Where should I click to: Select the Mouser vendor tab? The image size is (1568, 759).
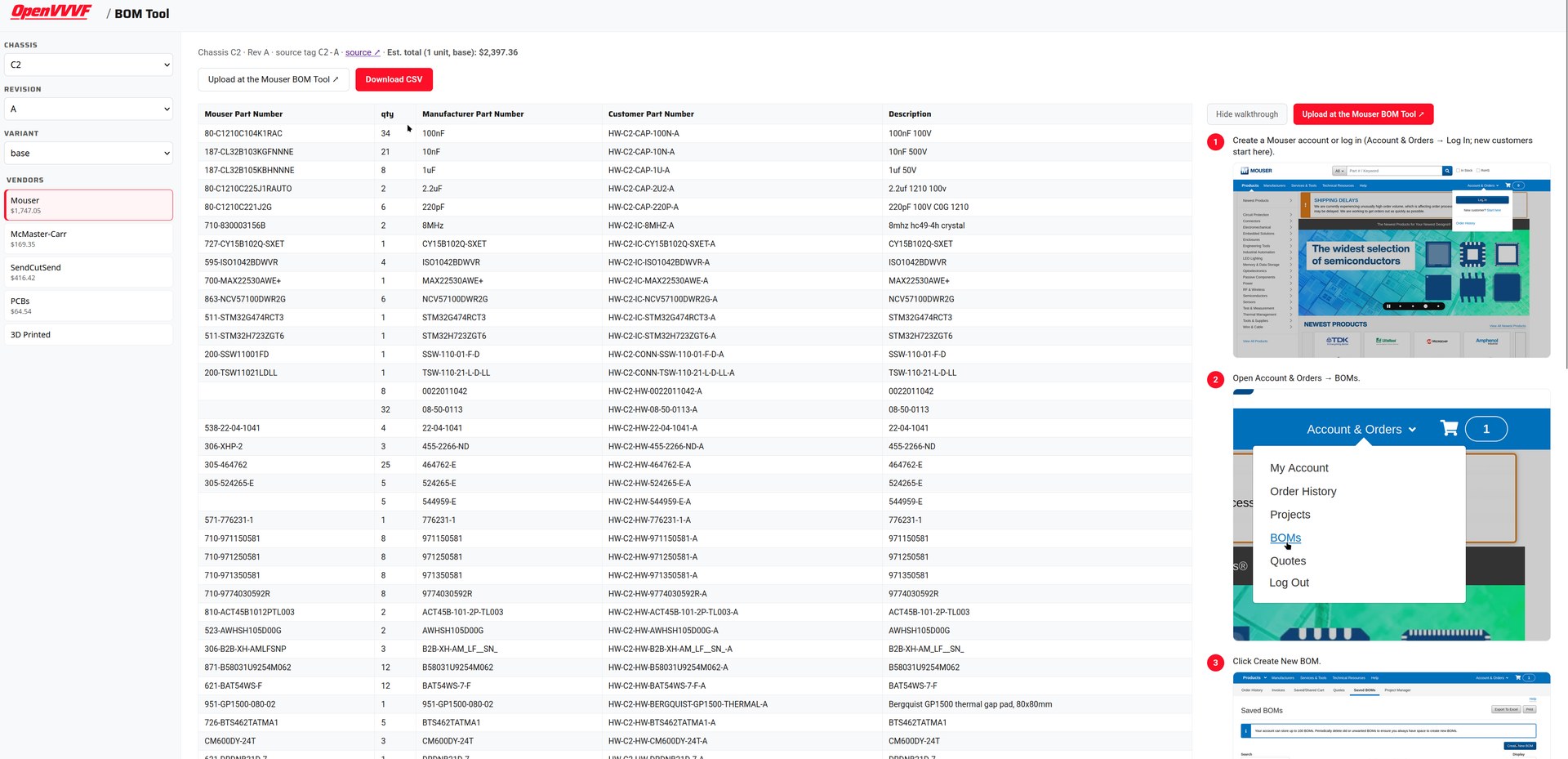88,205
